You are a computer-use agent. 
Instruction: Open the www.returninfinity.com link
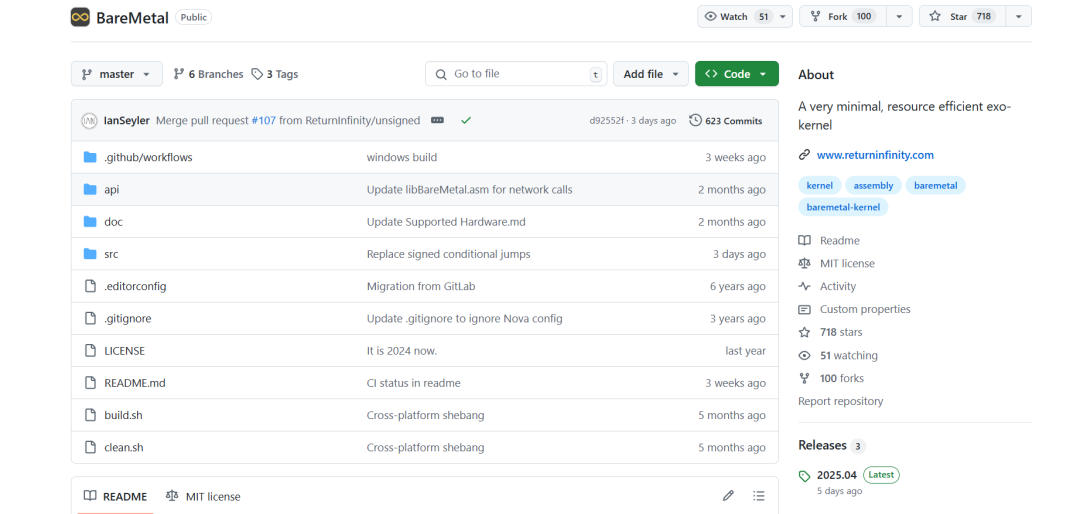pyautogui.click(x=874, y=155)
